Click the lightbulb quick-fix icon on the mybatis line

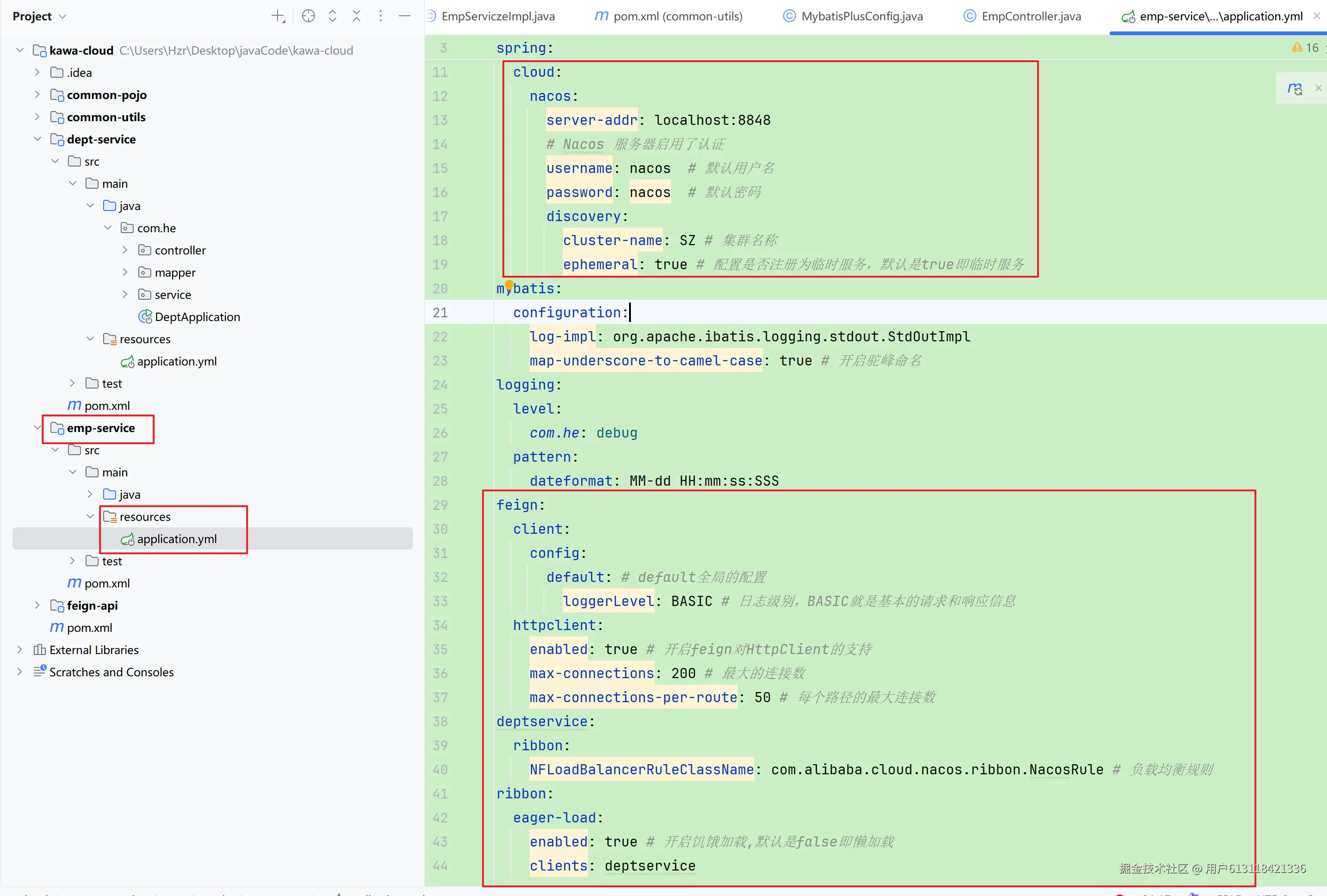pos(509,285)
